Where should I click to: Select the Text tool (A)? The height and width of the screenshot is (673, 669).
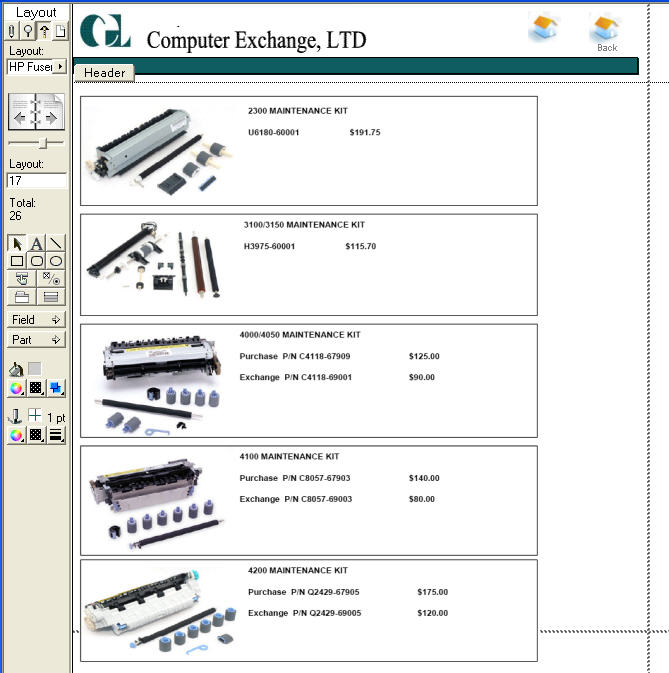click(x=36, y=243)
